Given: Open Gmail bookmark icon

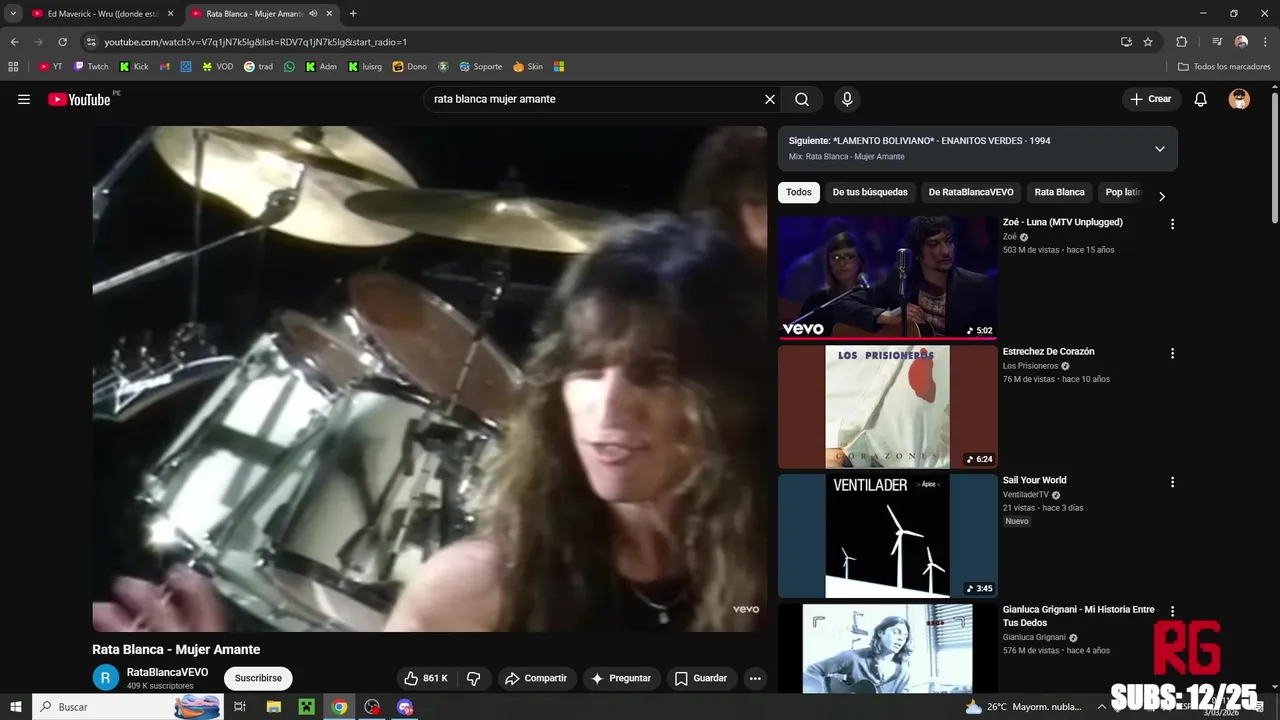Looking at the screenshot, I should click(165, 67).
